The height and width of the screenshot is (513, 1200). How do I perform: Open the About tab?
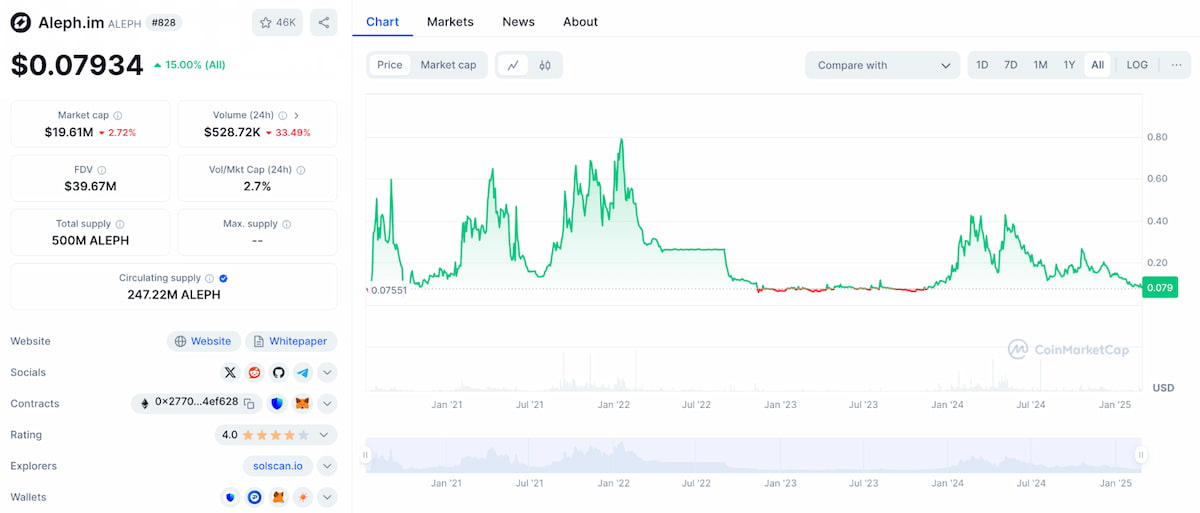(580, 21)
